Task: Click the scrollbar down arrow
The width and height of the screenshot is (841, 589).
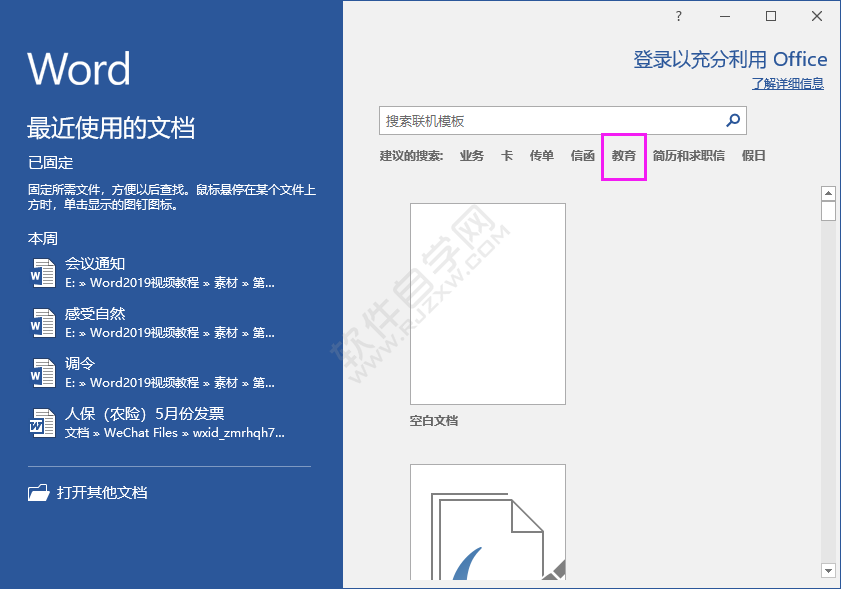Action: [x=828, y=571]
